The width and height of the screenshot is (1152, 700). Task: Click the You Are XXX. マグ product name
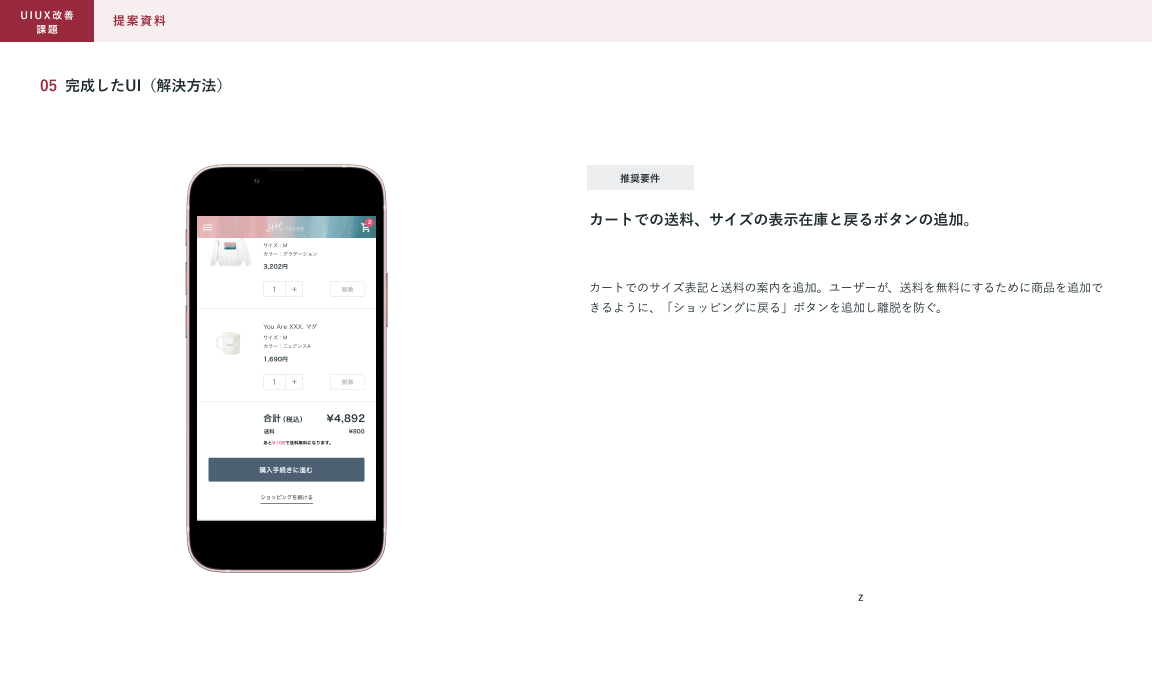tap(290, 327)
